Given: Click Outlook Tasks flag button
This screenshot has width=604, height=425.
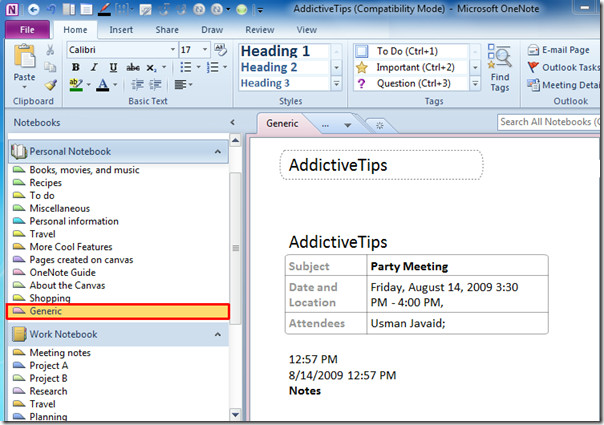Looking at the screenshot, I should click(563, 67).
